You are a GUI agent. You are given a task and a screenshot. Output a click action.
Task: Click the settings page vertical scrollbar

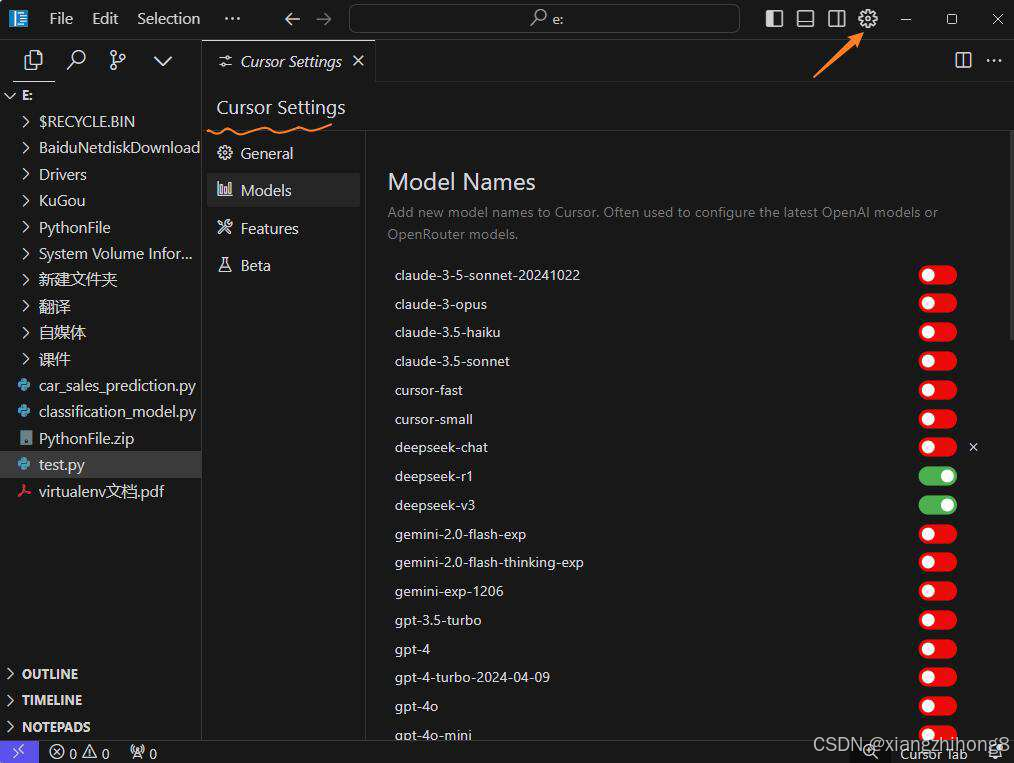click(1011, 236)
